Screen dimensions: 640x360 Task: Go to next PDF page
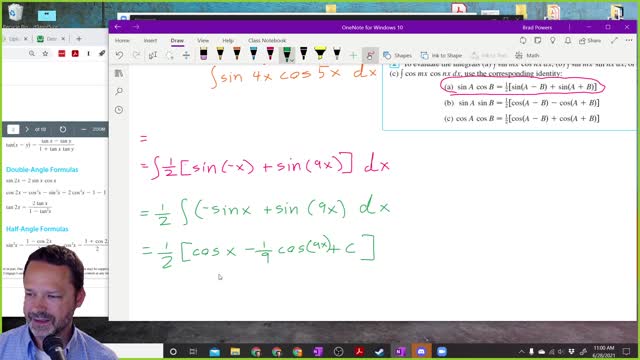pos(27,129)
